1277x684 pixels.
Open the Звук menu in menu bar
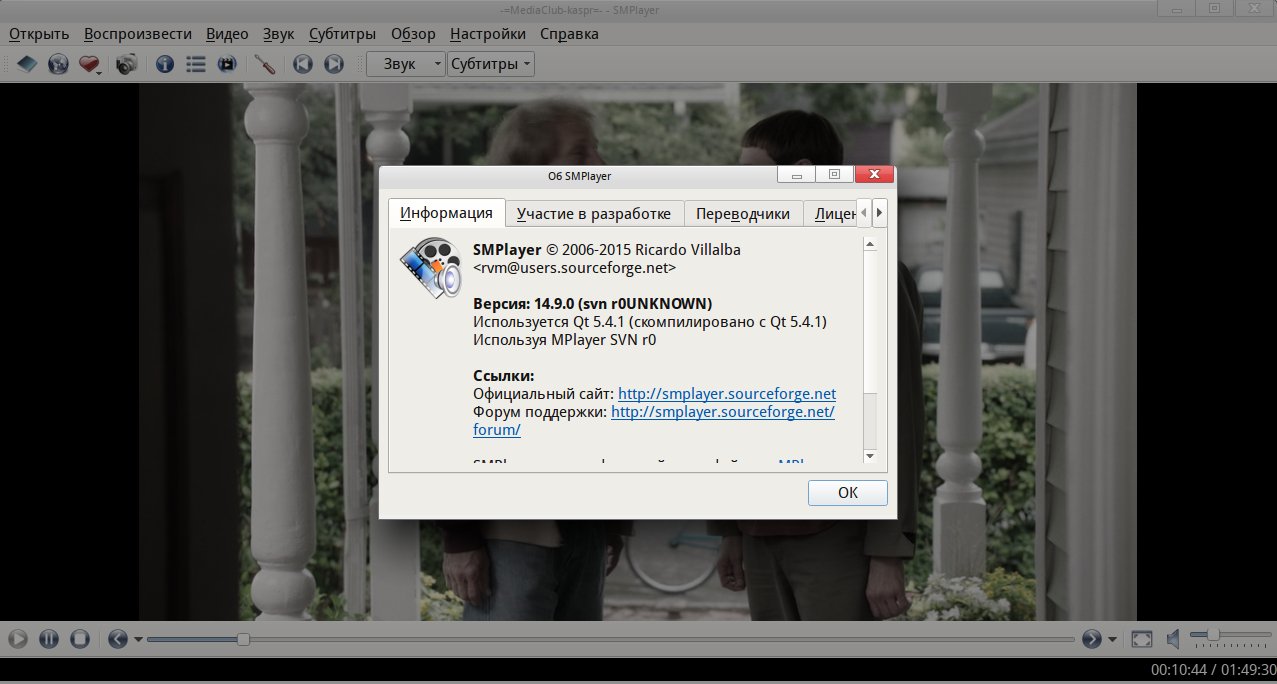(x=279, y=33)
